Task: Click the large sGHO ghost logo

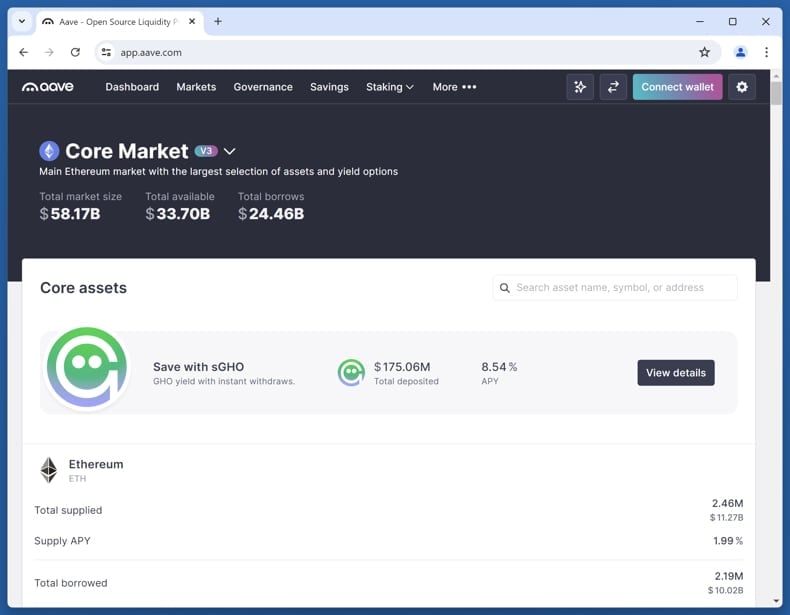Action: (x=87, y=367)
